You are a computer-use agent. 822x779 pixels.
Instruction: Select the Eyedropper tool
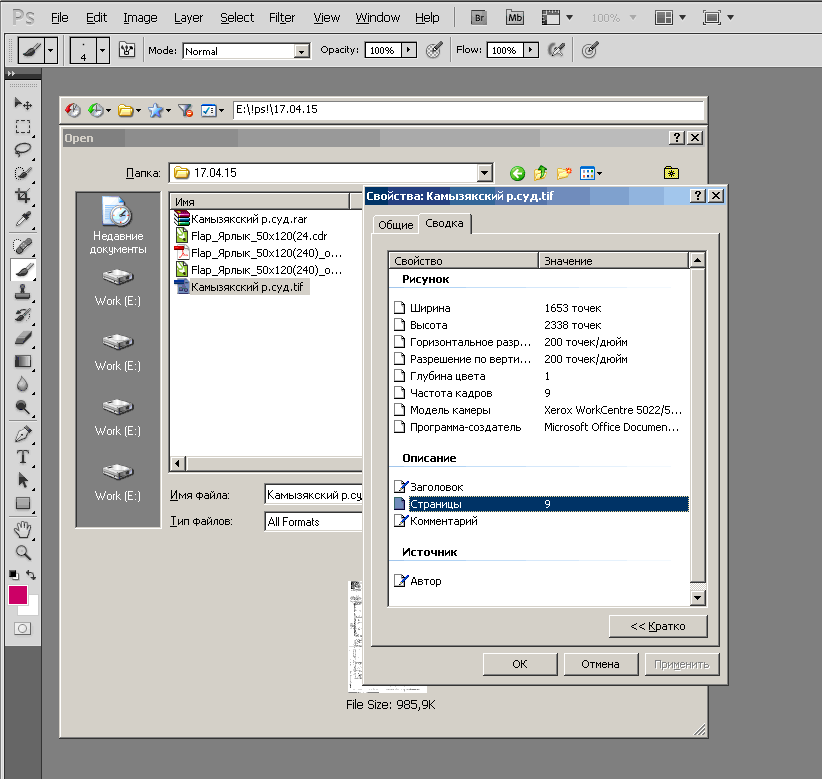pos(23,219)
